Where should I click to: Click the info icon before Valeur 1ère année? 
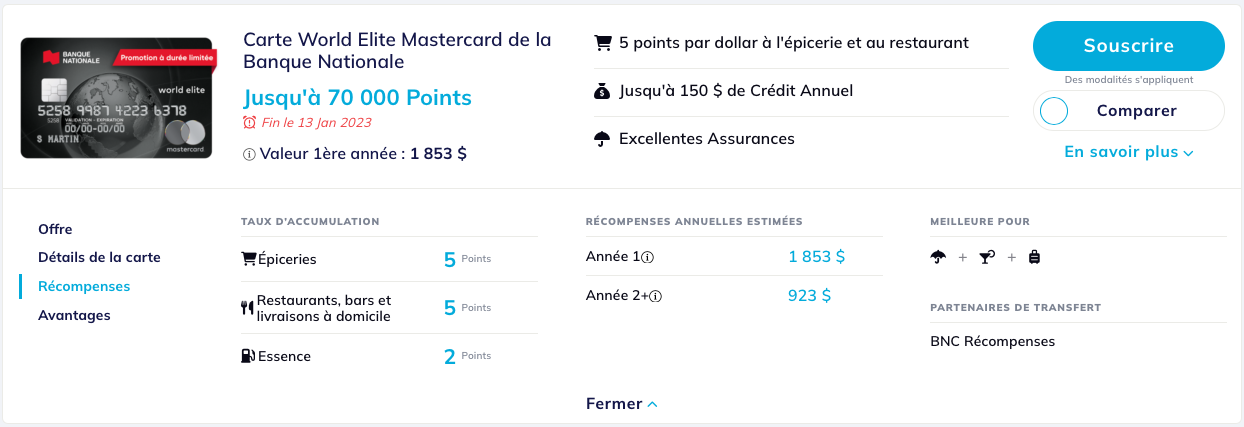249,154
